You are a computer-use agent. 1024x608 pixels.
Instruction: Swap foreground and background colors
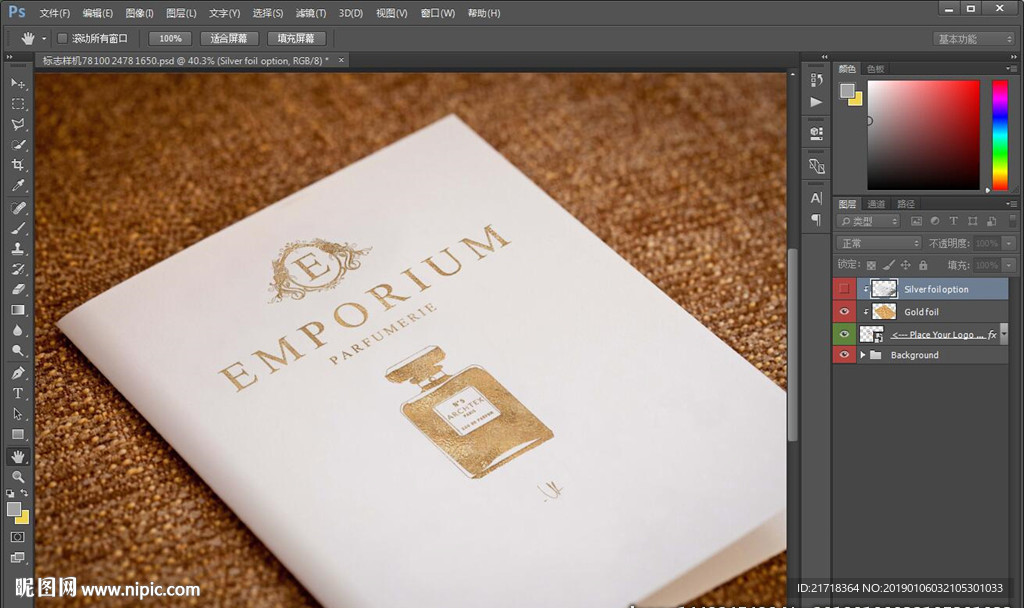pyautogui.click(x=24, y=493)
